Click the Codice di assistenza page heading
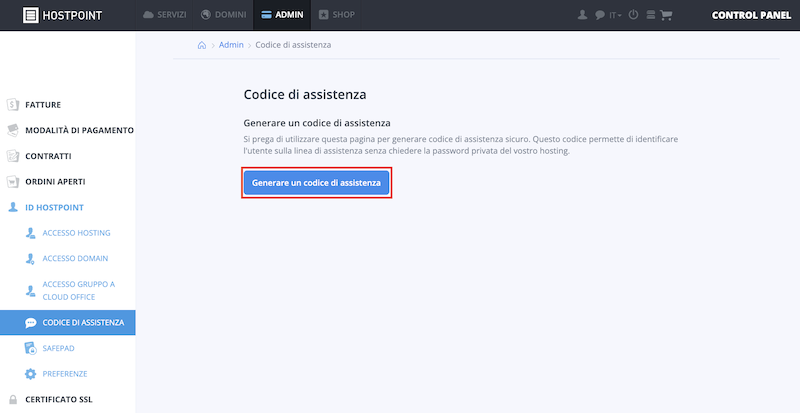The height and width of the screenshot is (413, 800). (x=305, y=95)
